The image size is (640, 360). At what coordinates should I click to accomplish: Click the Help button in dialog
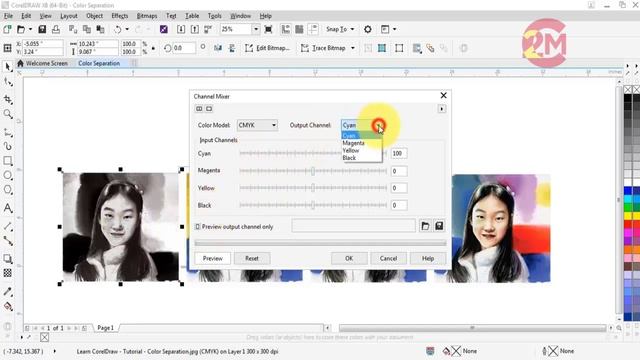428,258
